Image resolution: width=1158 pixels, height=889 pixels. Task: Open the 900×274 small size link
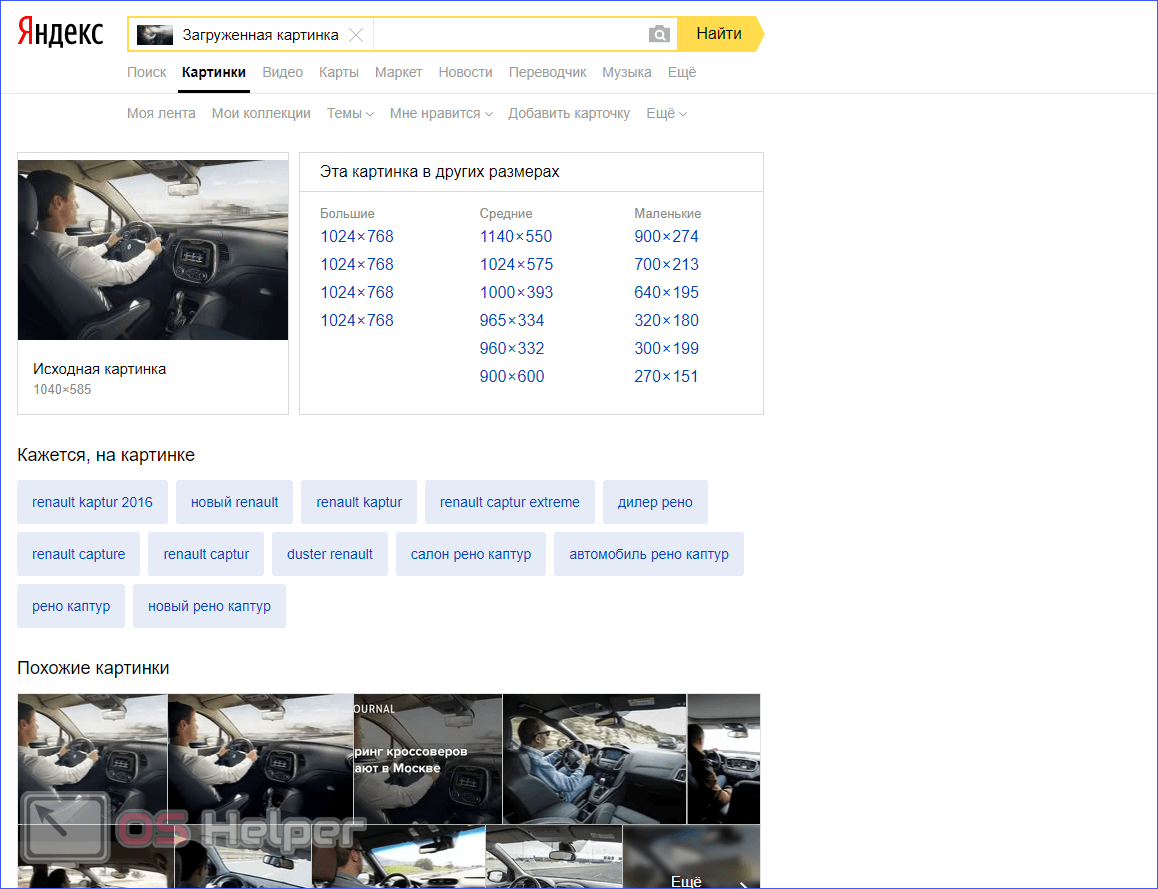tap(666, 236)
